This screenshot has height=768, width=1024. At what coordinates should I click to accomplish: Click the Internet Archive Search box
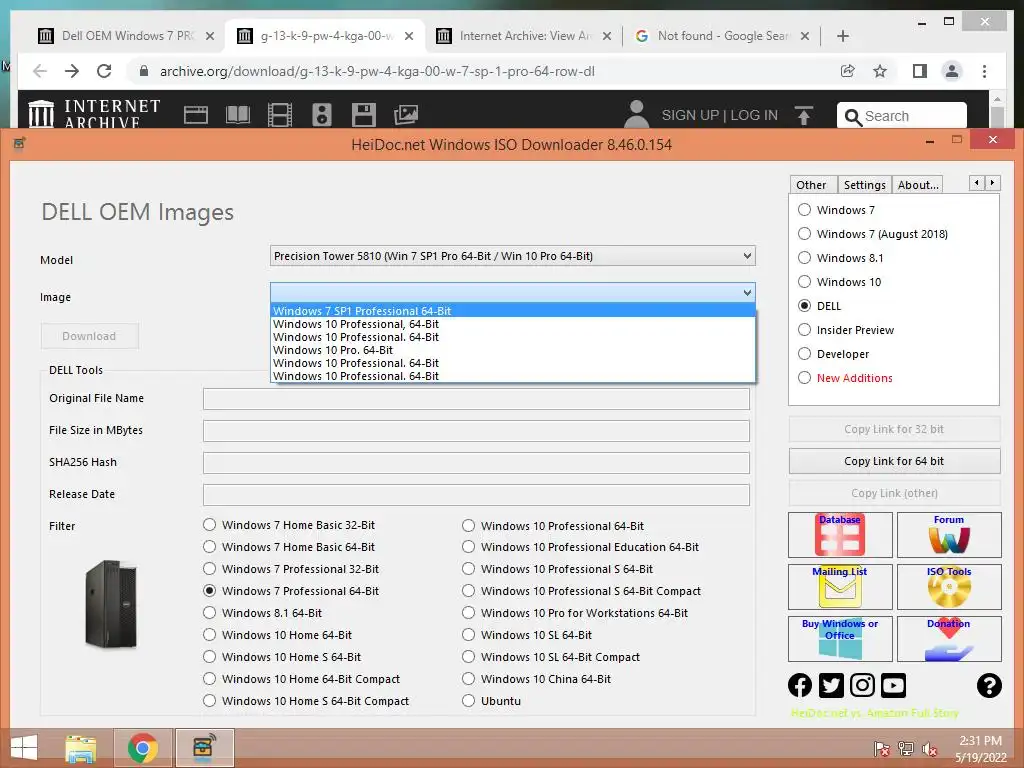902,116
